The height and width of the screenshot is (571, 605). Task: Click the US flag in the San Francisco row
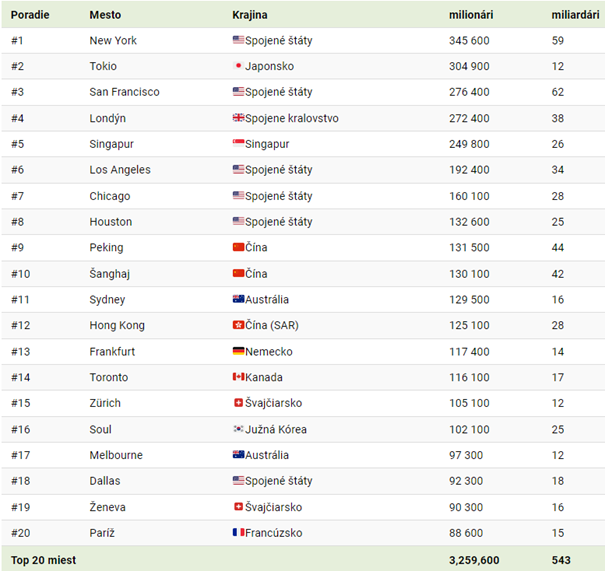(238, 91)
